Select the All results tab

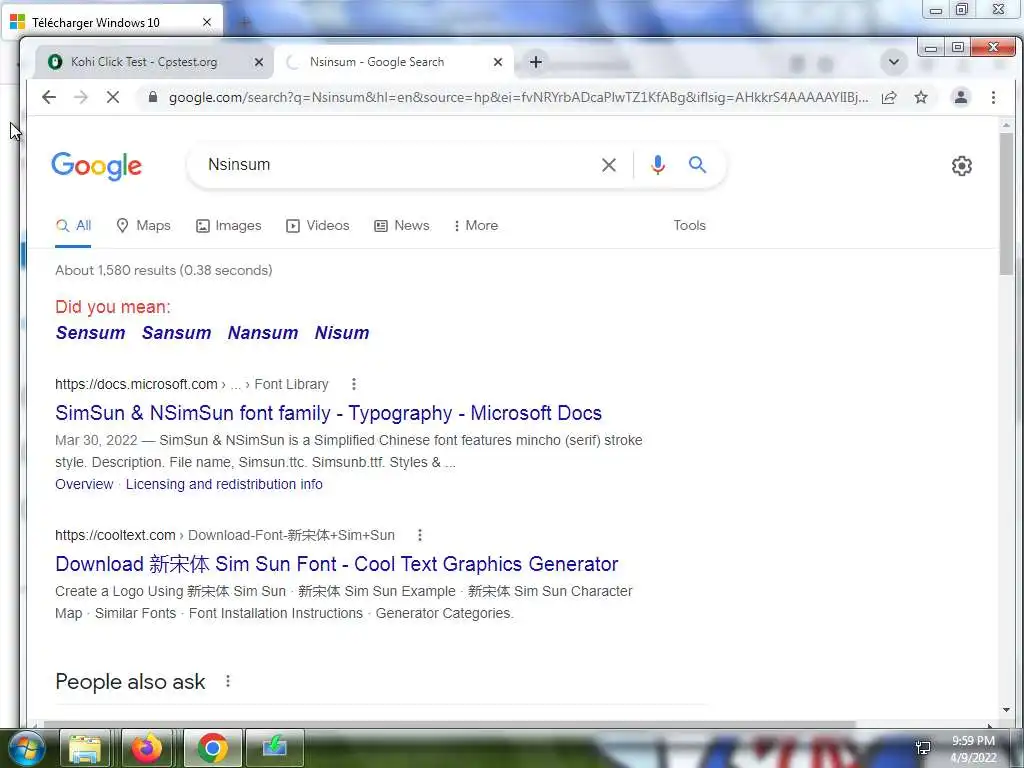point(73,226)
